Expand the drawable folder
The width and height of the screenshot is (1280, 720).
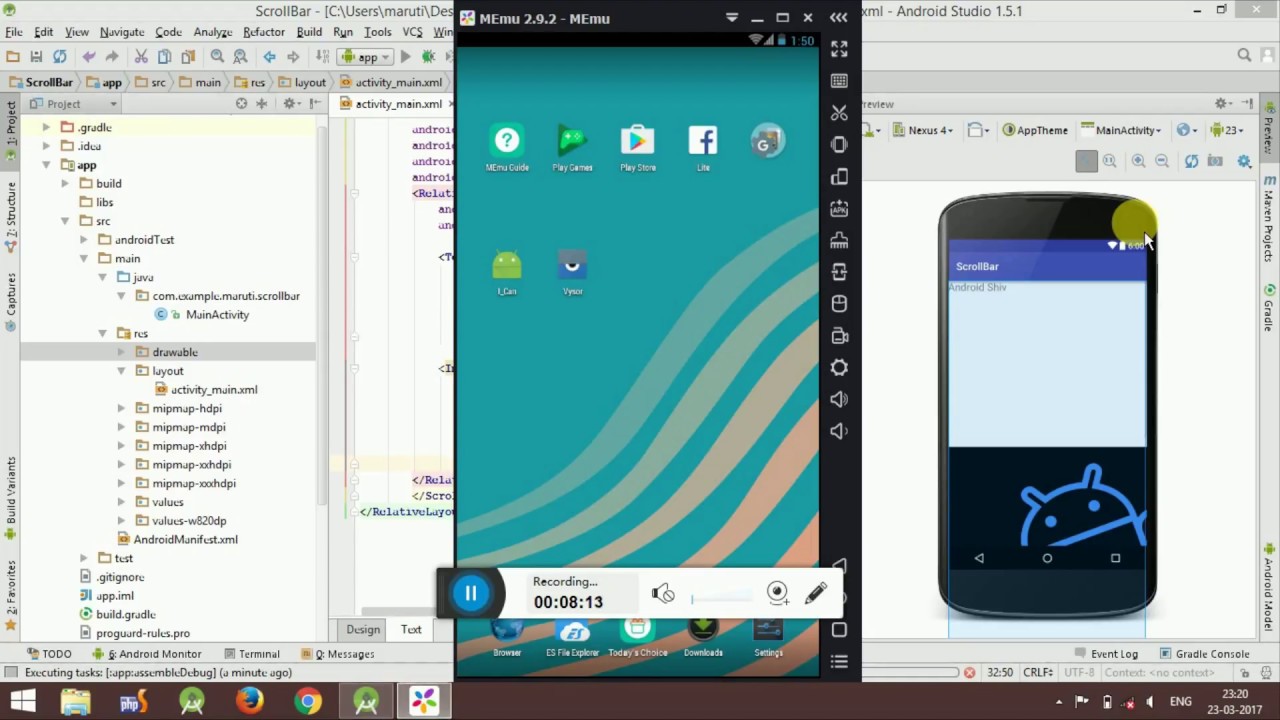point(121,352)
